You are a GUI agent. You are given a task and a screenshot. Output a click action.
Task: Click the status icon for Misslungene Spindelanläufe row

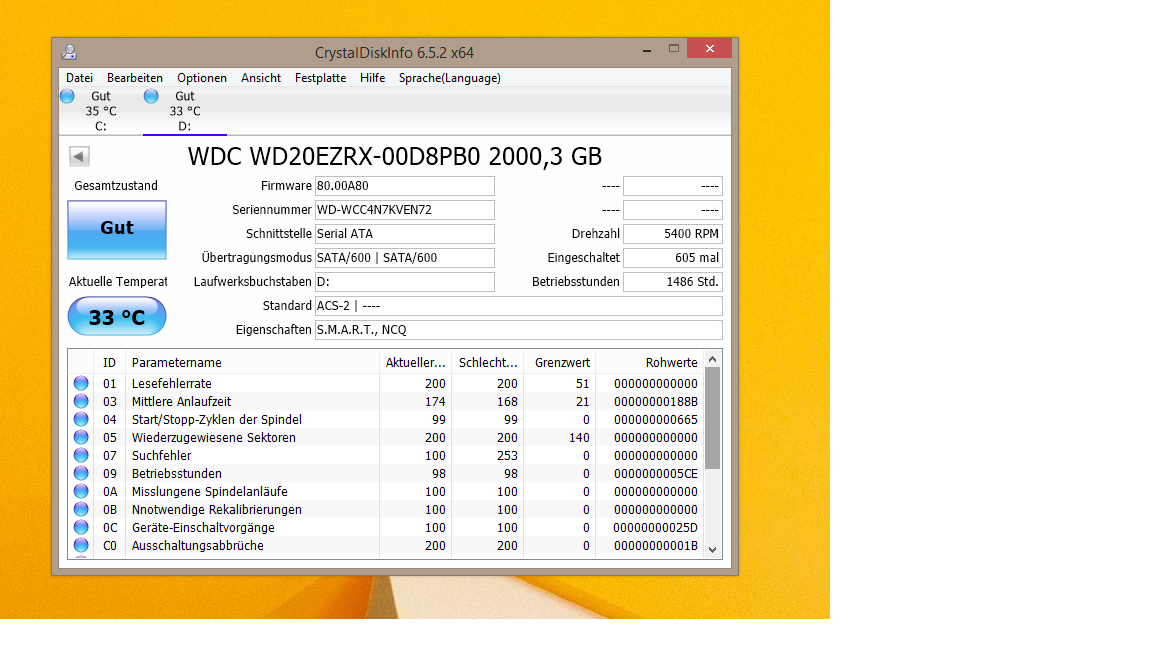(x=81, y=491)
